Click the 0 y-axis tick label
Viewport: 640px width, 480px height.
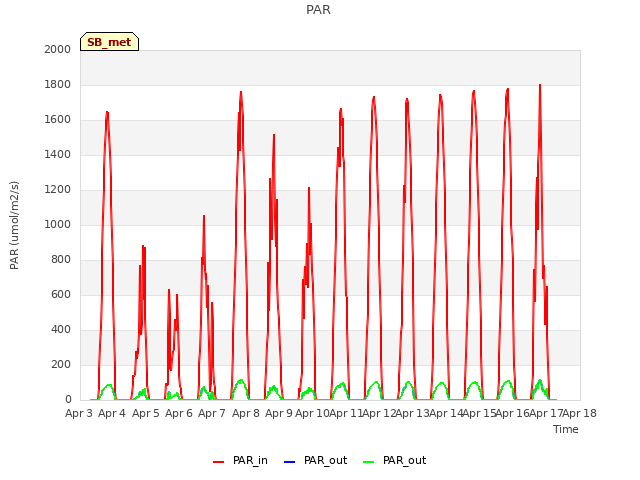pyautogui.click(x=68, y=400)
